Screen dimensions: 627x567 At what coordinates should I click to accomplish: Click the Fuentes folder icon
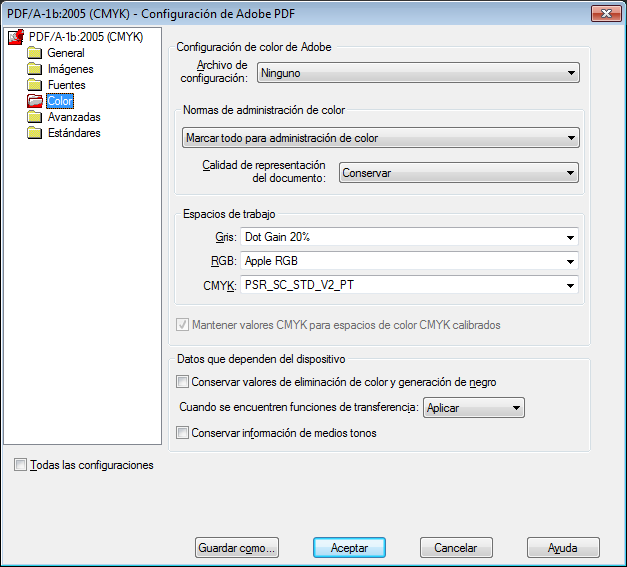35,85
